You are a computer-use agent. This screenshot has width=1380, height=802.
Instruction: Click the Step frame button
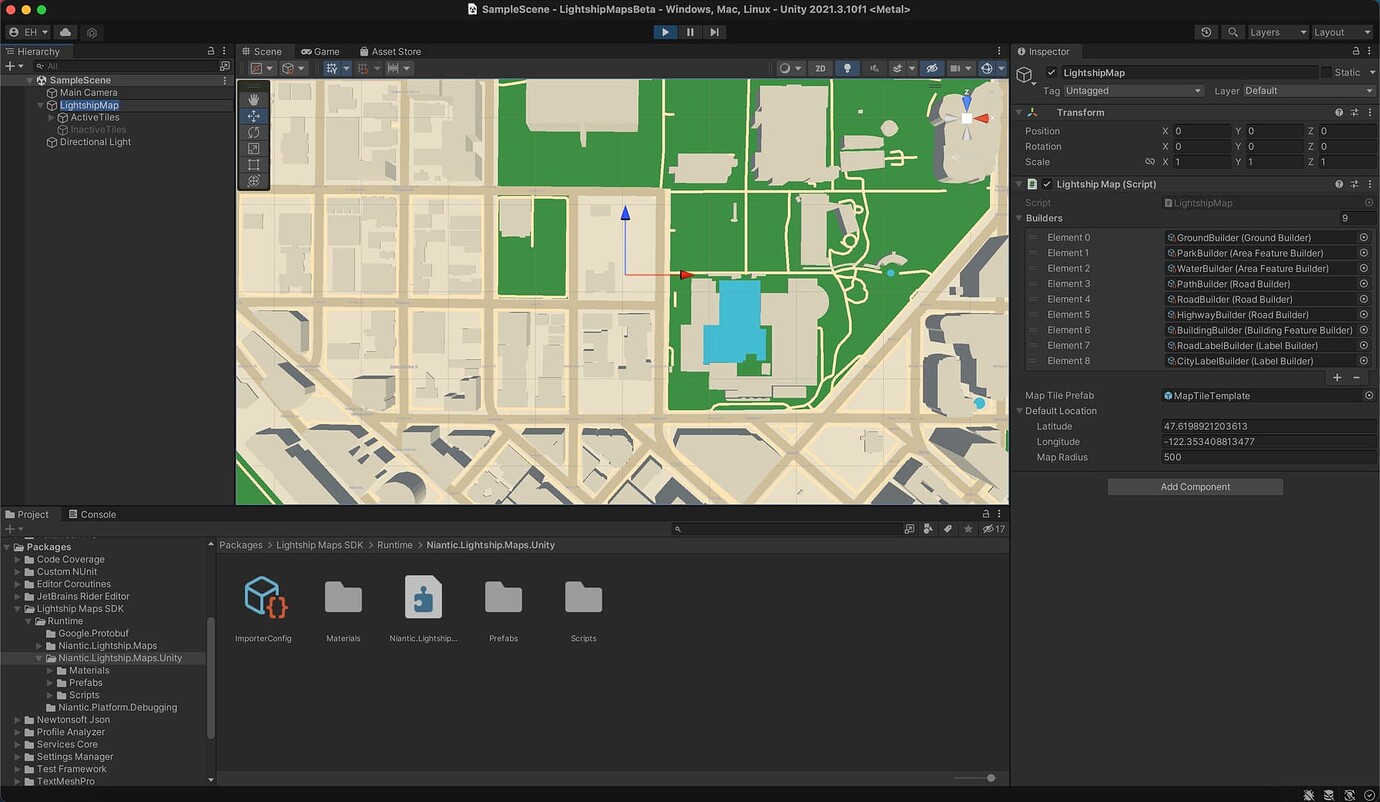[714, 32]
